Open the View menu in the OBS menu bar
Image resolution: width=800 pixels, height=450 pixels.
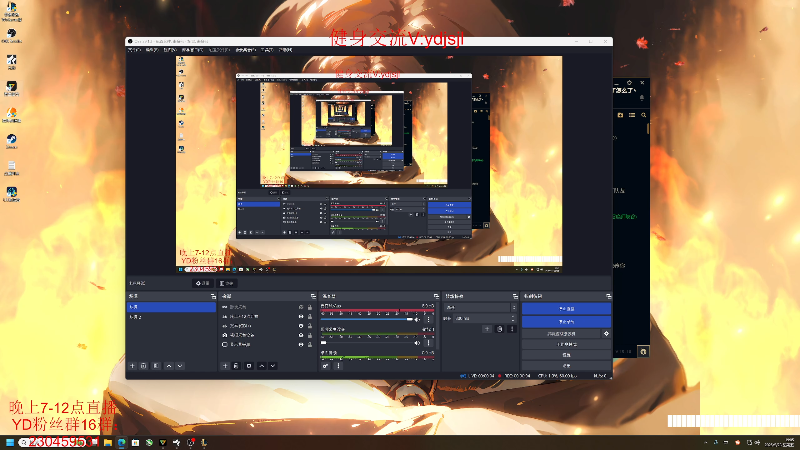pos(169,50)
